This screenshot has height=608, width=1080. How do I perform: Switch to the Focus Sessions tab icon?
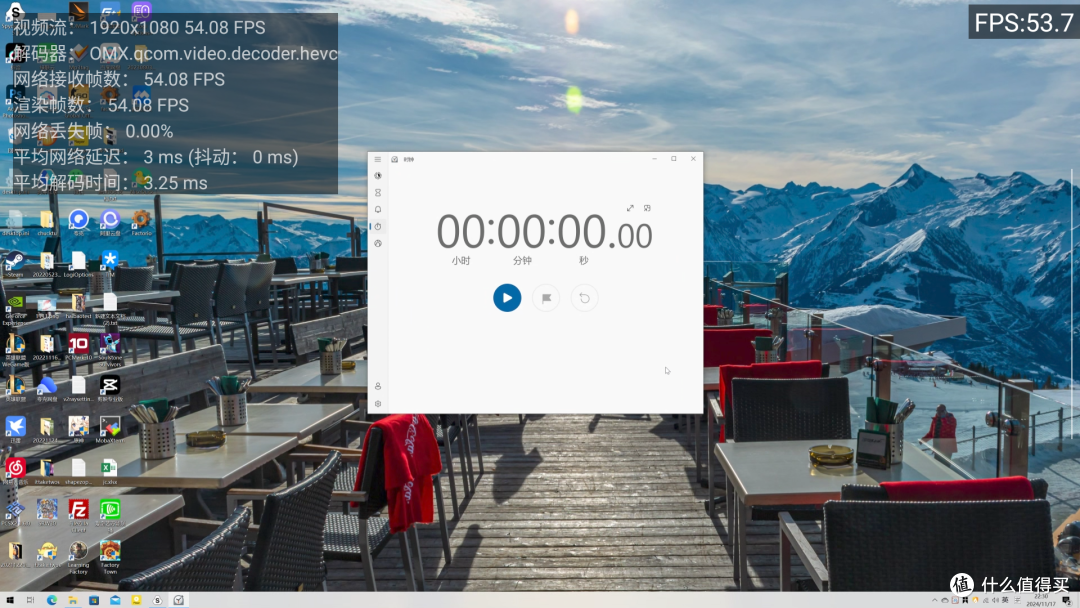(377, 176)
